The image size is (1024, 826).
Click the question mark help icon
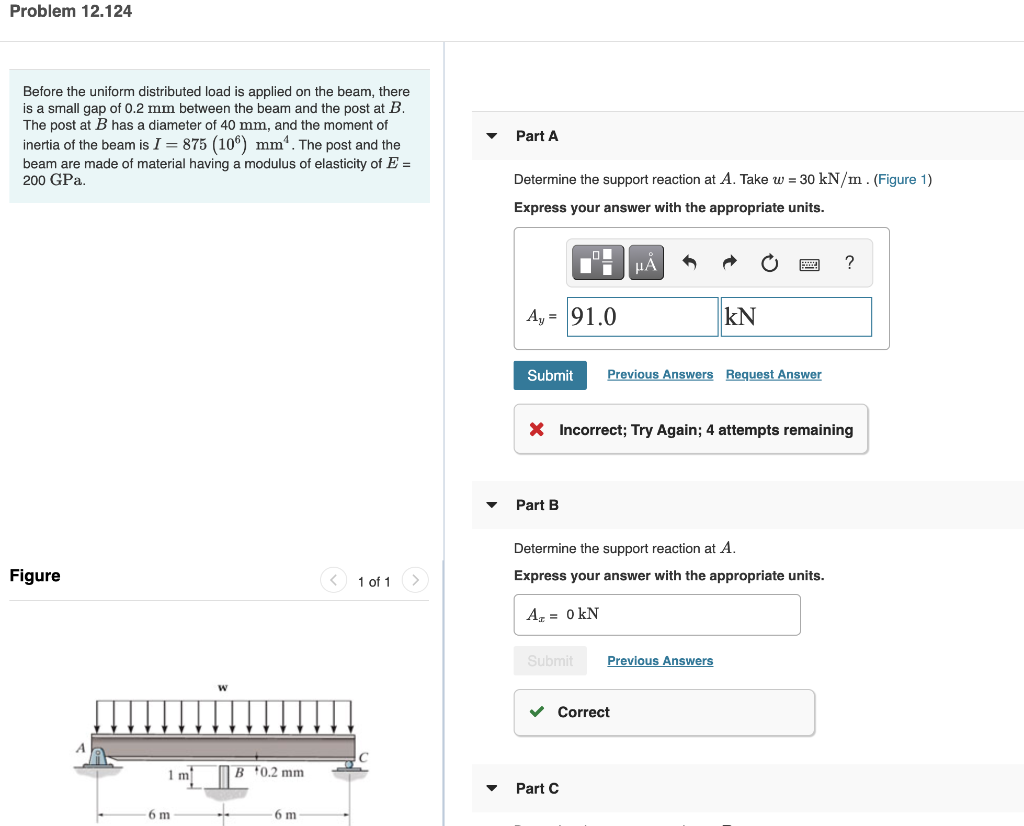[849, 262]
